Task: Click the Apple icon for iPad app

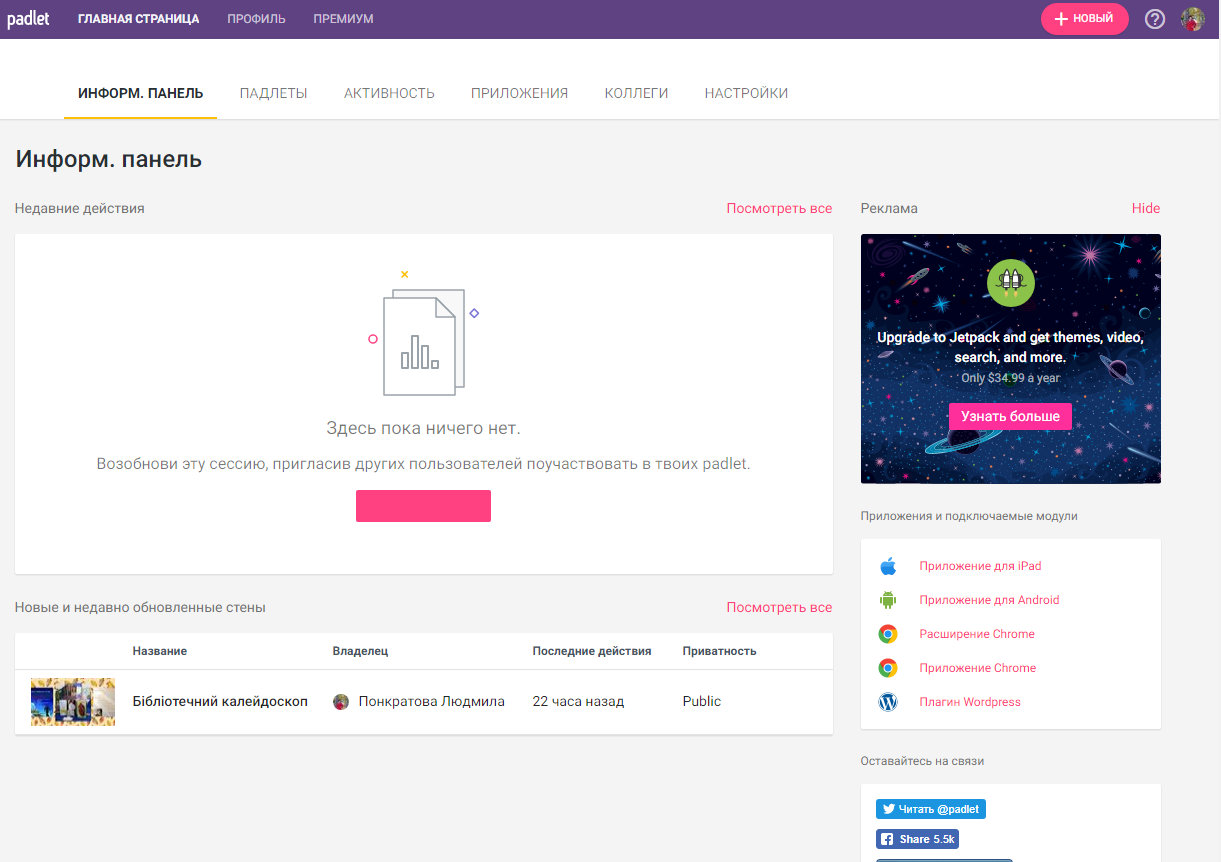Action: click(888, 566)
